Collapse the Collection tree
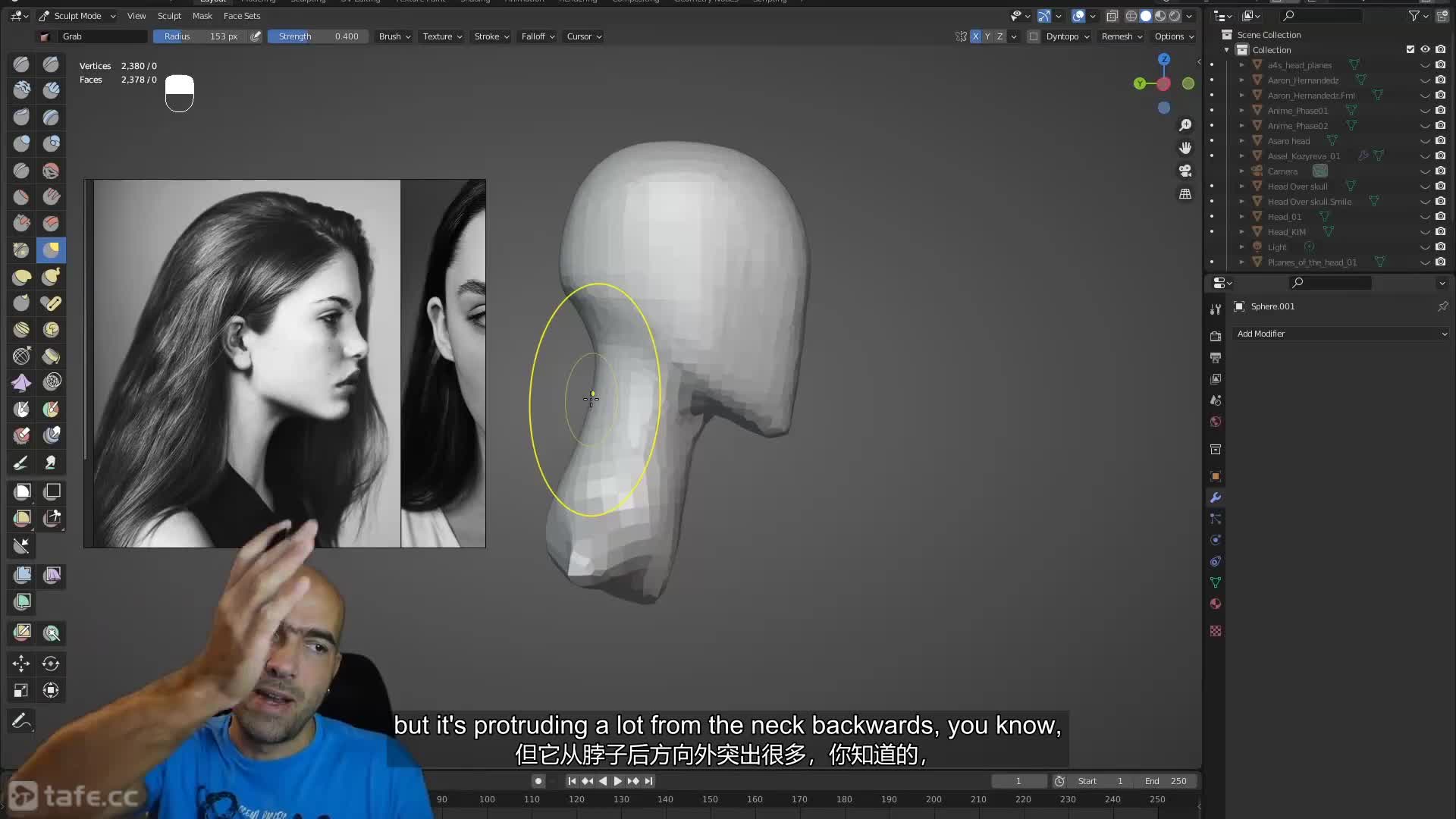This screenshot has width=1456, height=819. tap(1227, 50)
